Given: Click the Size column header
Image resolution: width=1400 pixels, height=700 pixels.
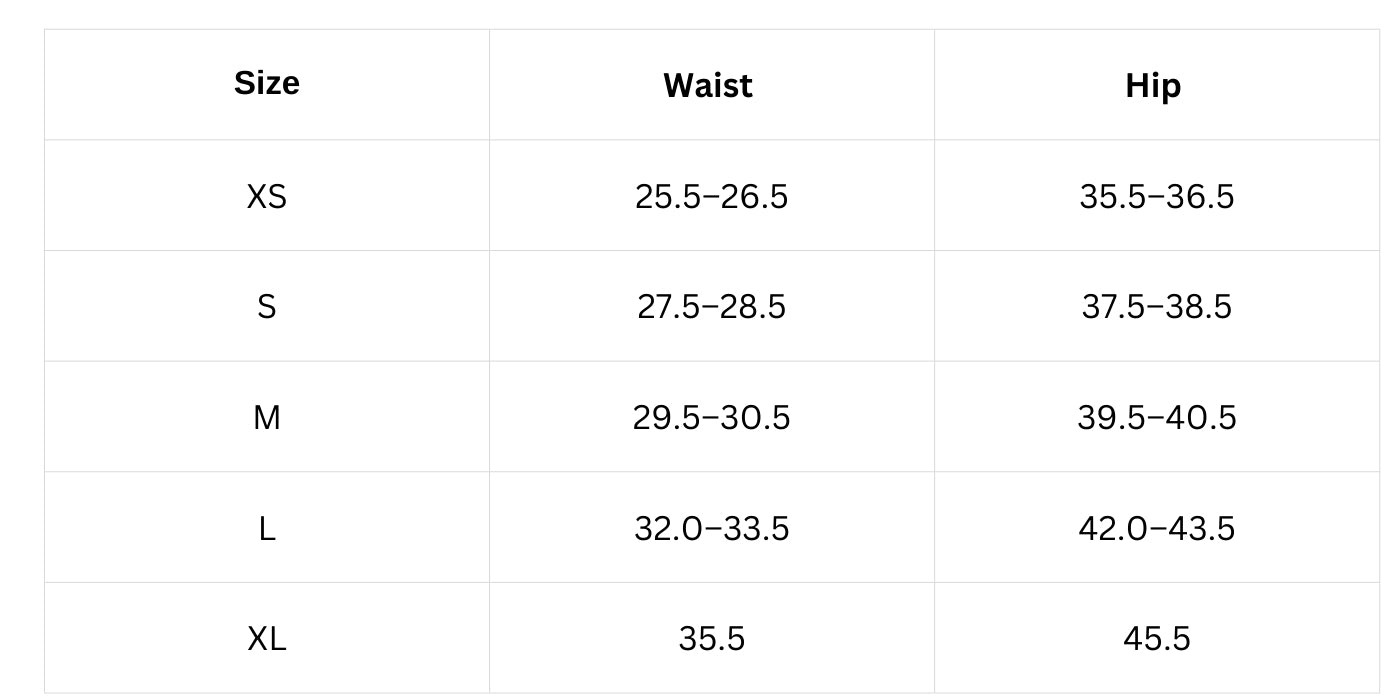Looking at the screenshot, I should [267, 84].
